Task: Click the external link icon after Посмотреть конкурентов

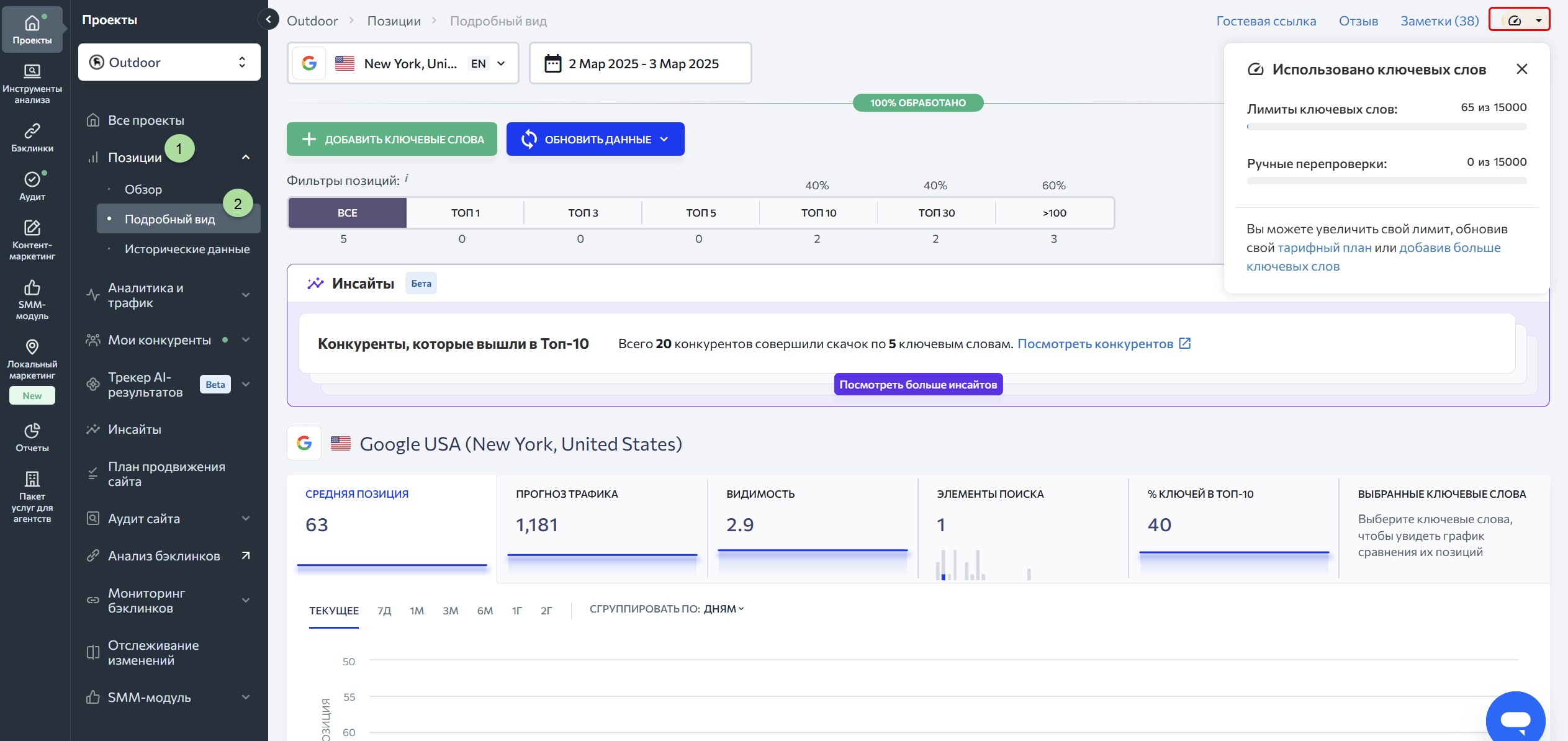Action: click(x=1184, y=343)
